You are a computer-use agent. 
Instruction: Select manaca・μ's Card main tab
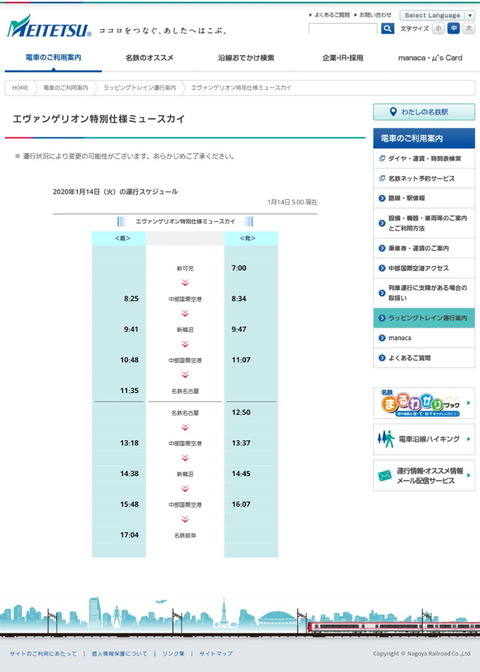(430, 58)
